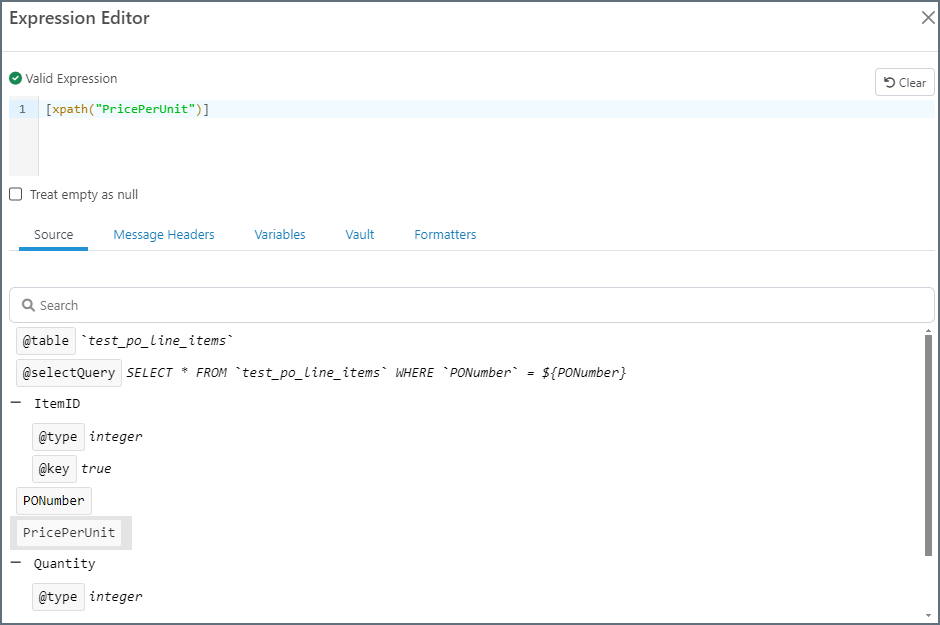Image resolution: width=940 pixels, height=625 pixels.
Task: Switch to the Variables tab
Action: click(280, 235)
